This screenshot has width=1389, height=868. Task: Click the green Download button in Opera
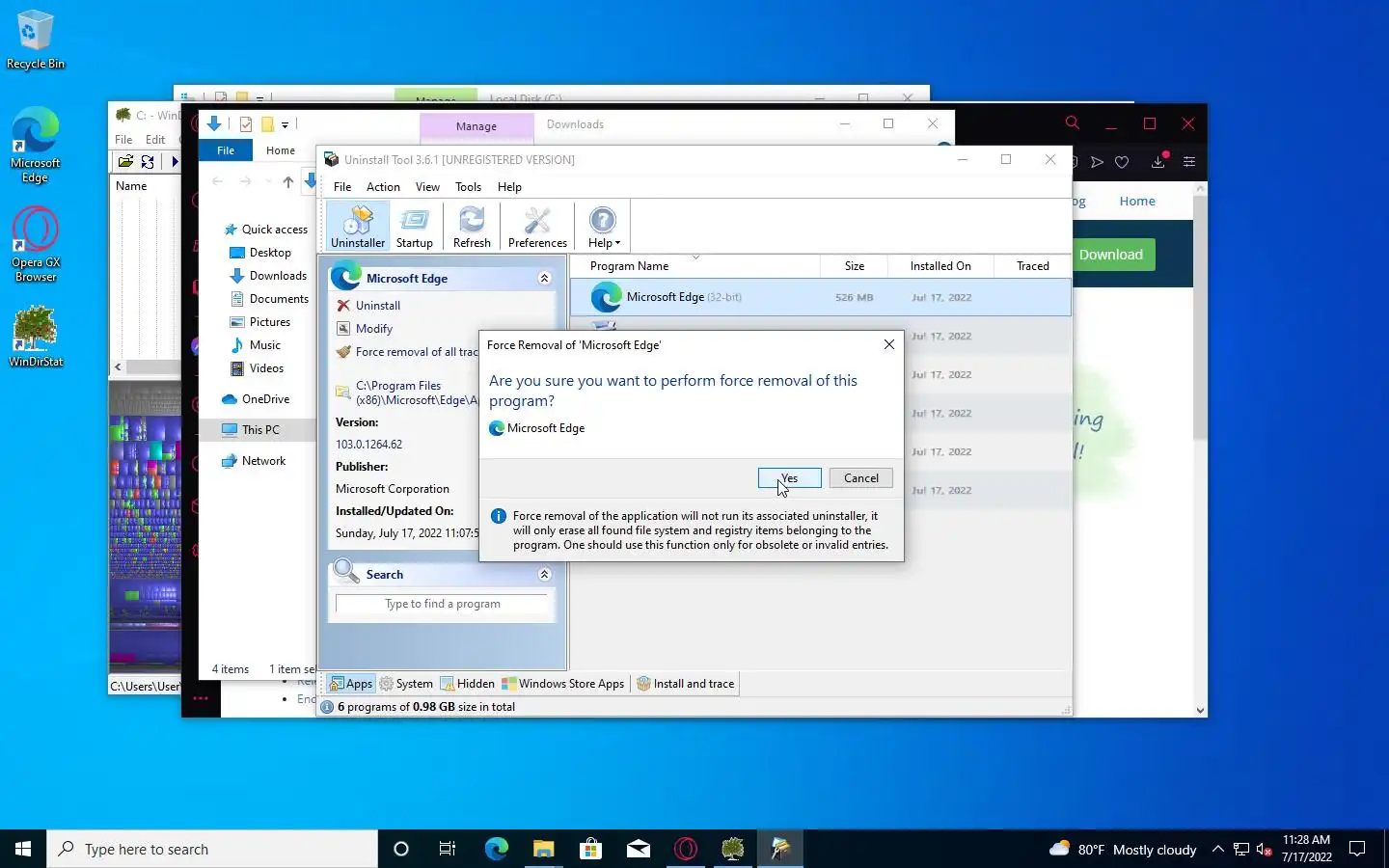pyautogui.click(x=1111, y=255)
